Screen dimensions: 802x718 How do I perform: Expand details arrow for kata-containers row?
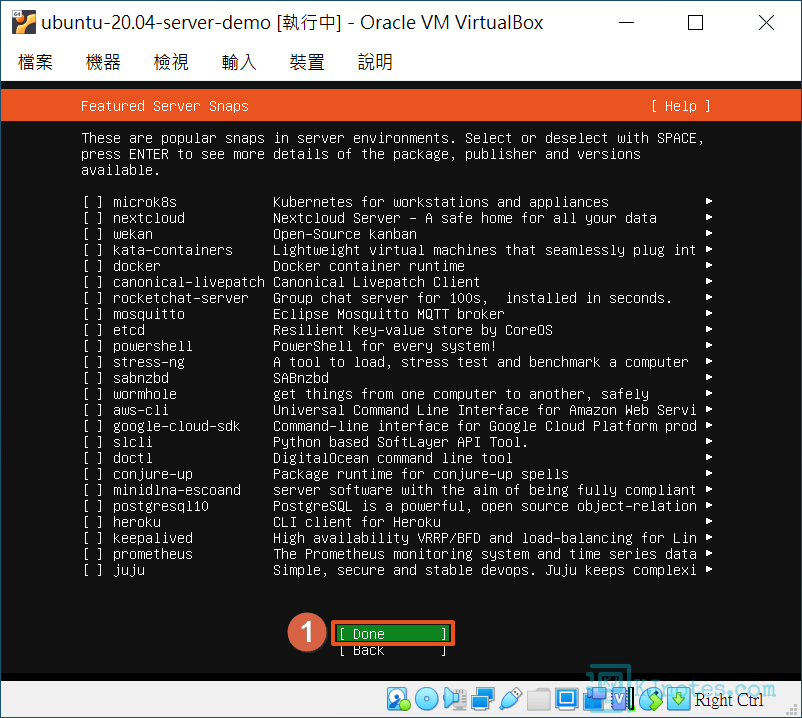coord(709,250)
